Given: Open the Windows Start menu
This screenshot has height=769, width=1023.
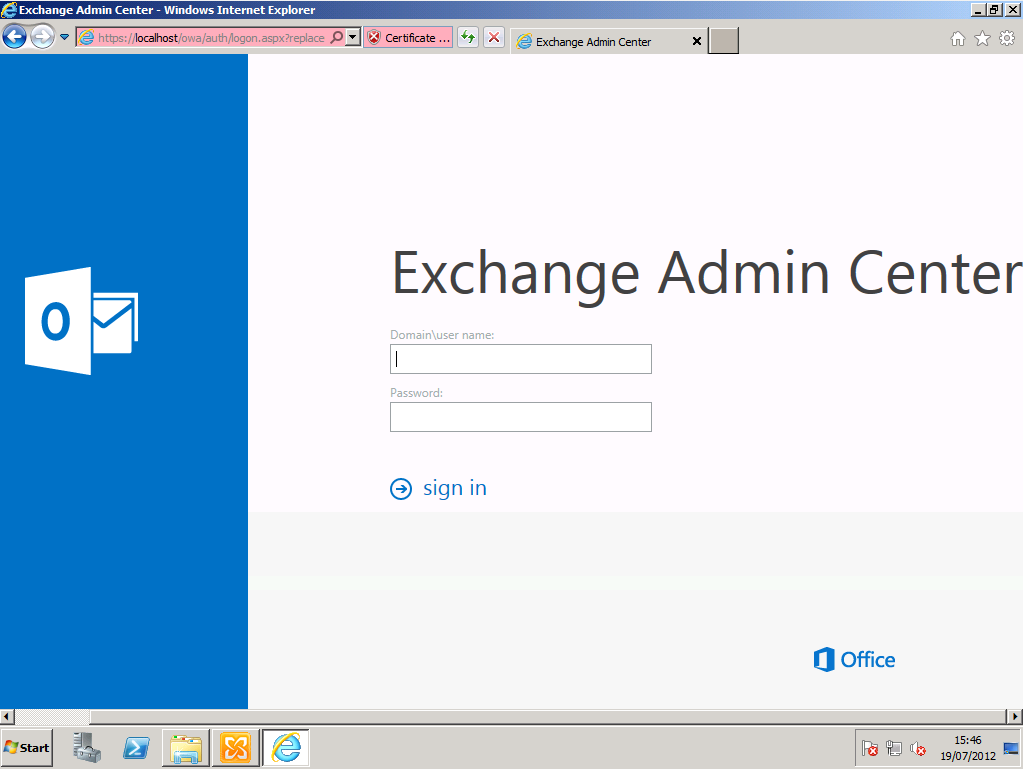Looking at the screenshot, I should coord(26,747).
